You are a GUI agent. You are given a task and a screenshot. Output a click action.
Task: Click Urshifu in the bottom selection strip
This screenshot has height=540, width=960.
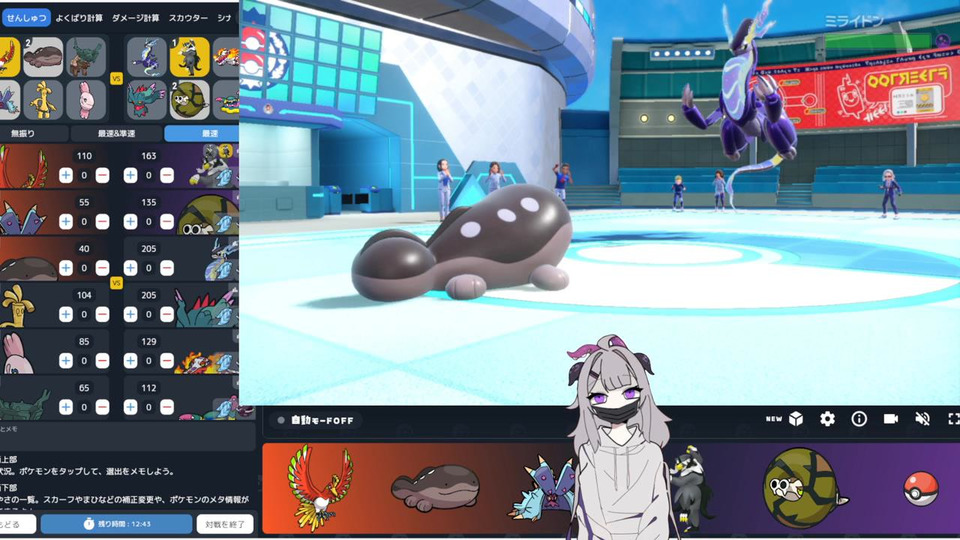click(692, 487)
